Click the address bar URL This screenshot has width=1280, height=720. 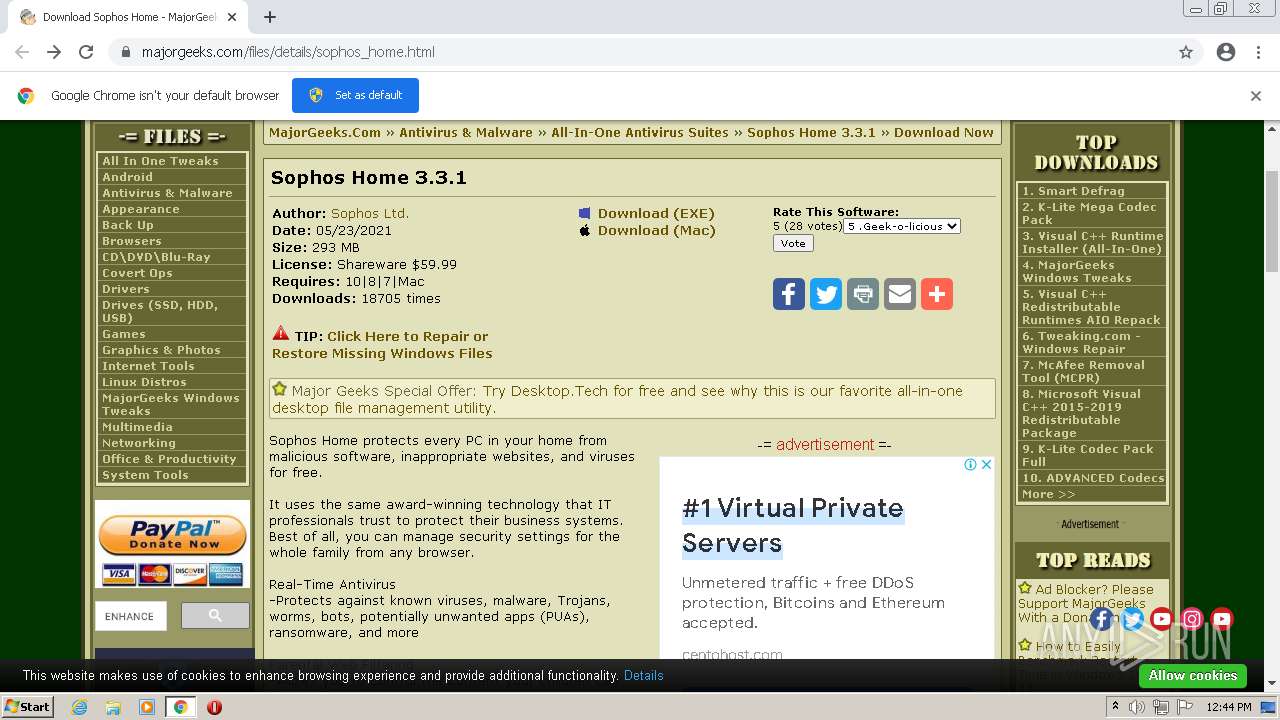(x=288, y=52)
